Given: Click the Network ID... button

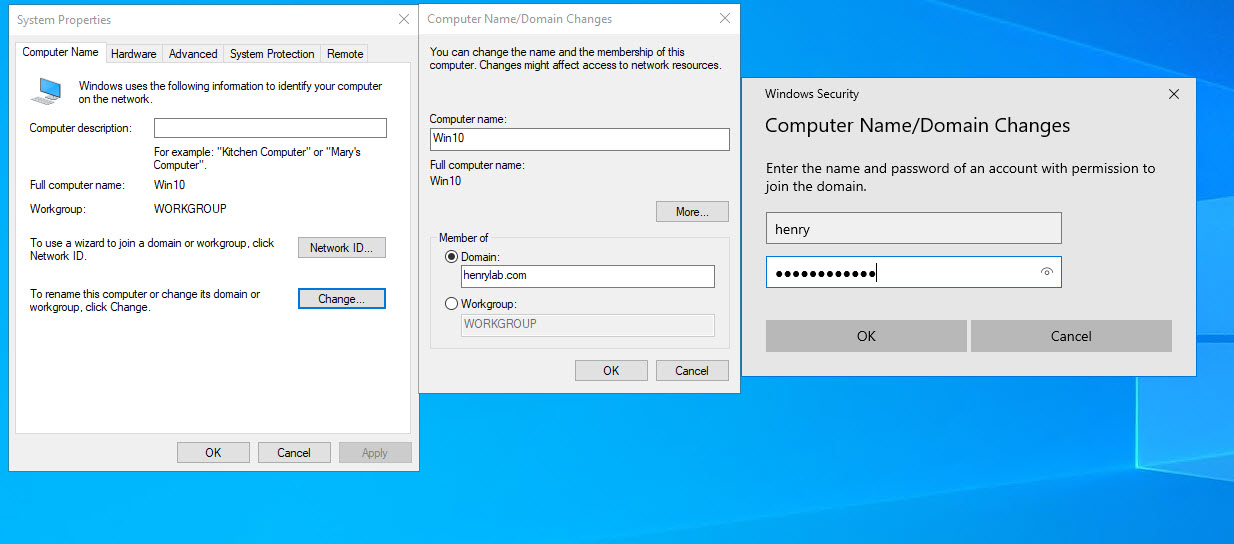Looking at the screenshot, I should click(x=342, y=248).
